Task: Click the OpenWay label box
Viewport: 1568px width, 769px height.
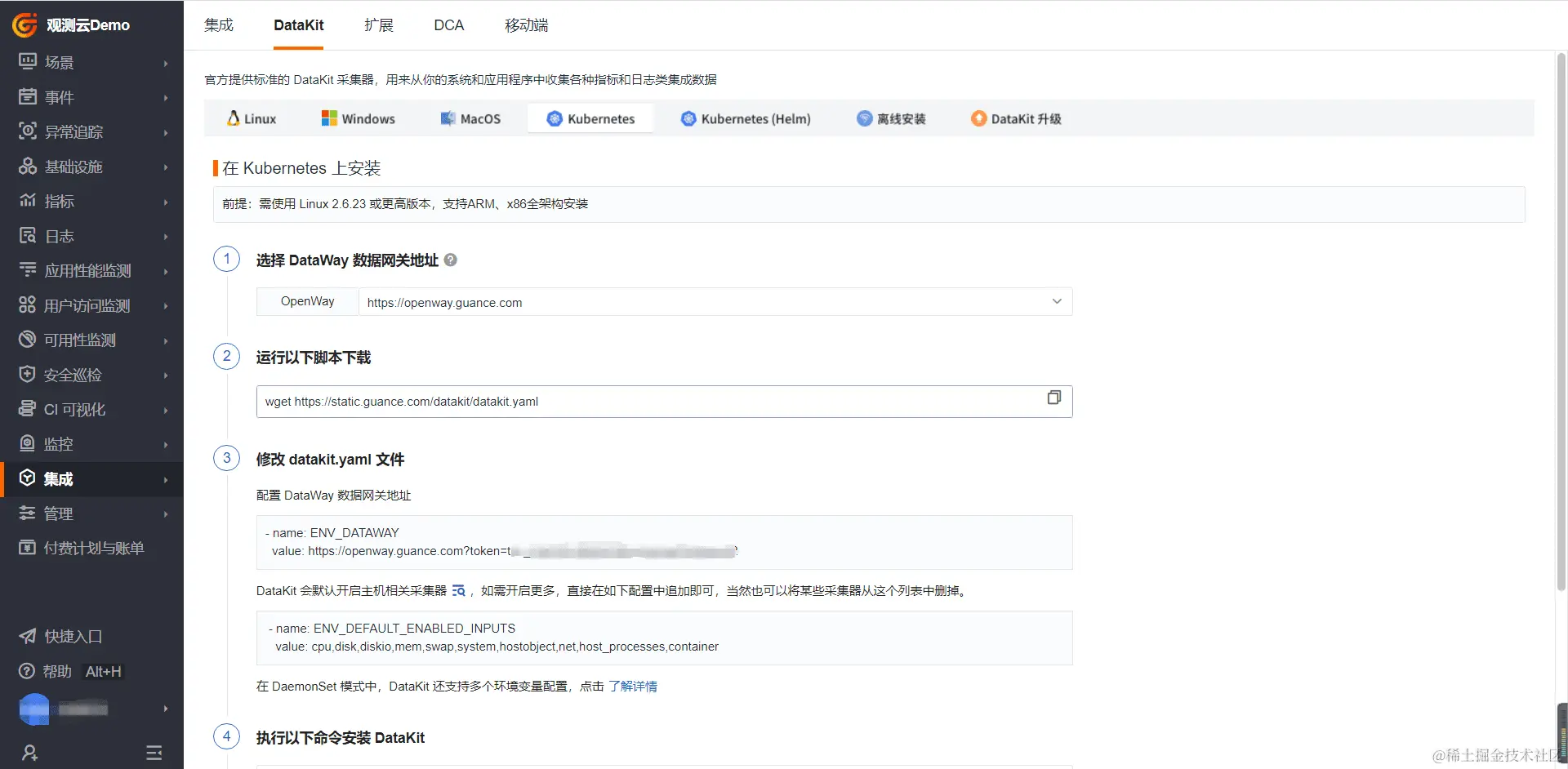Action: pos(307,301)
